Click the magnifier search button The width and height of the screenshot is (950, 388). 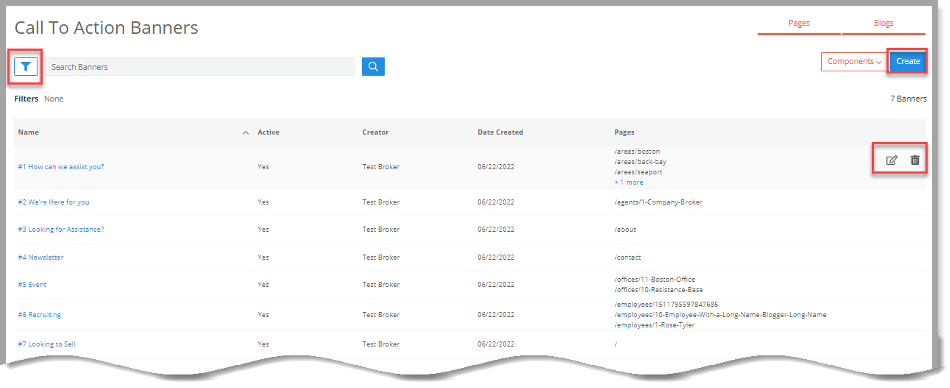(x=373, y=67)
